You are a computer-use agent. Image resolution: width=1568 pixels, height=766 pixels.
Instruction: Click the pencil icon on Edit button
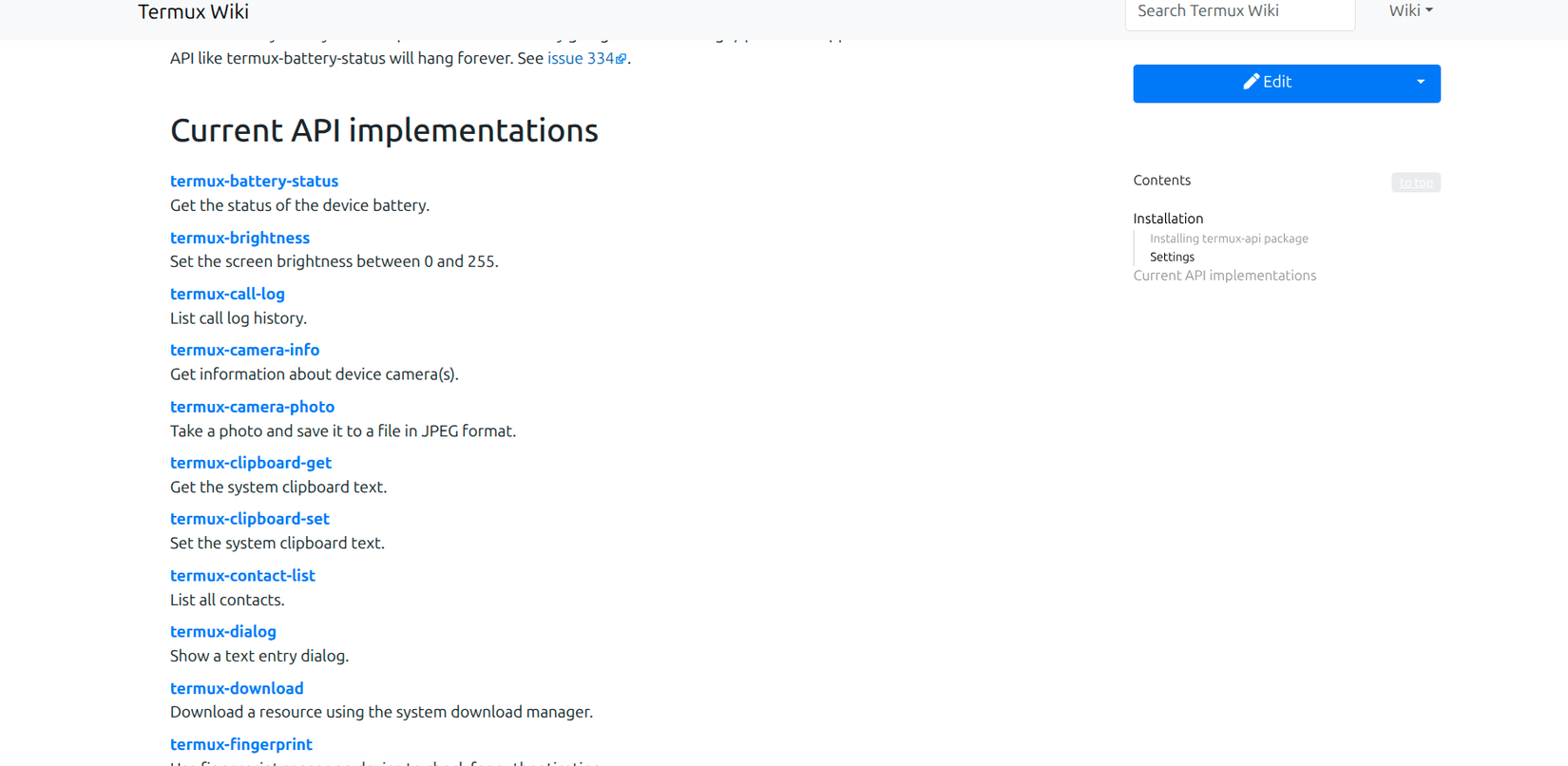click(1252, 82)
